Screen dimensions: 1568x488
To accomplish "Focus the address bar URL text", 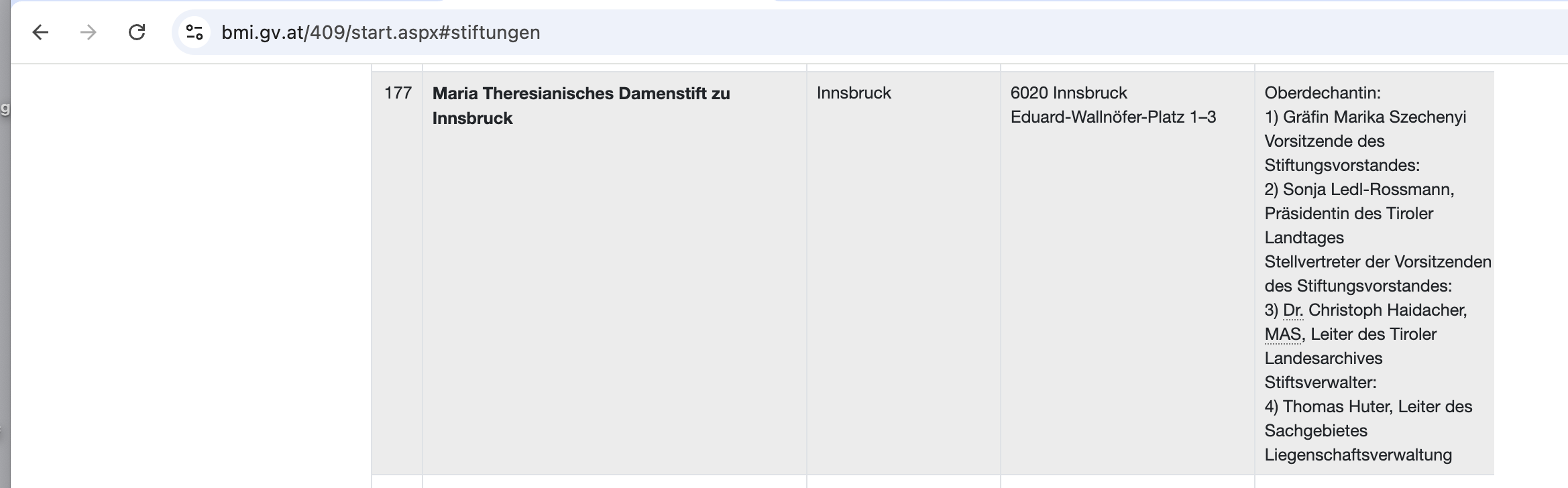I will coord(380,32).
